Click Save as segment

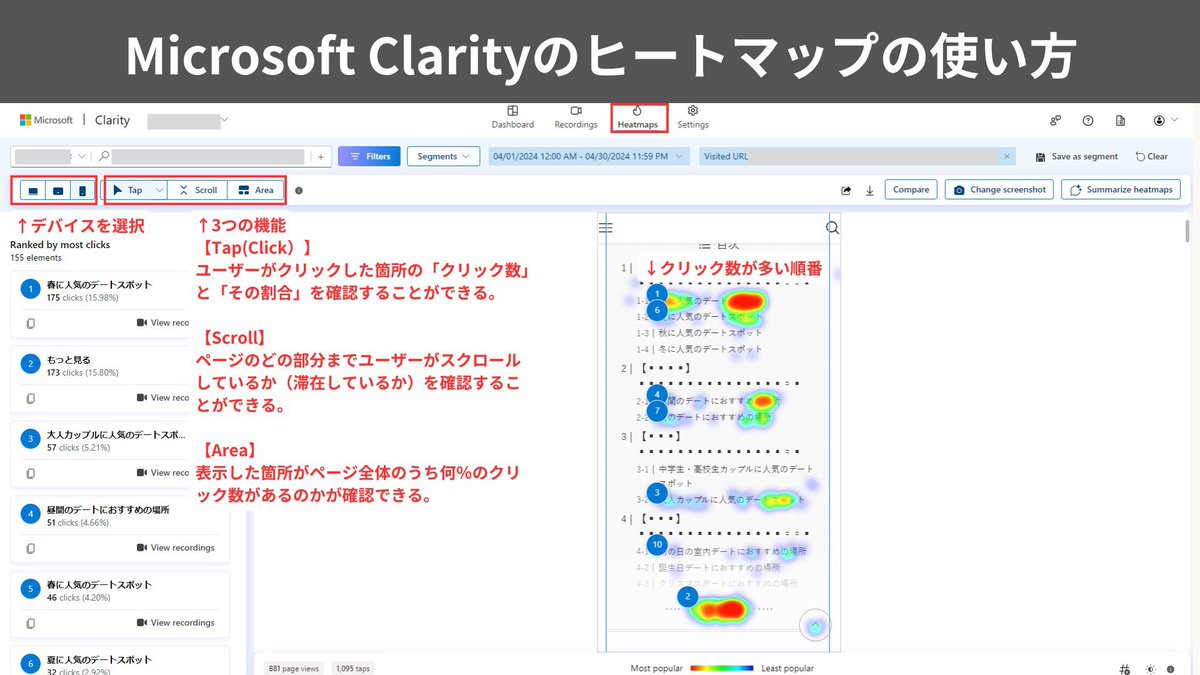[x=1077, y=156]
